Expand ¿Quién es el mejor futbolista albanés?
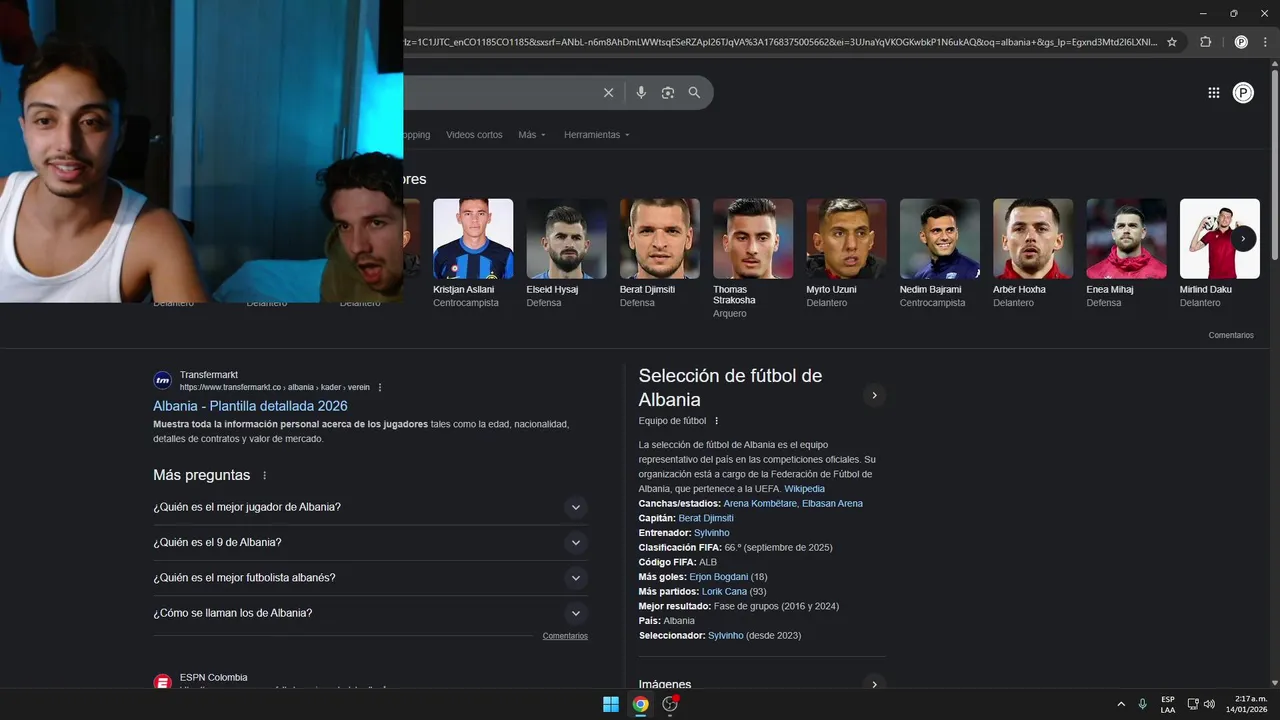Image resolution: width=1280 pixels, height=720 pixels. tap(370, 578)
